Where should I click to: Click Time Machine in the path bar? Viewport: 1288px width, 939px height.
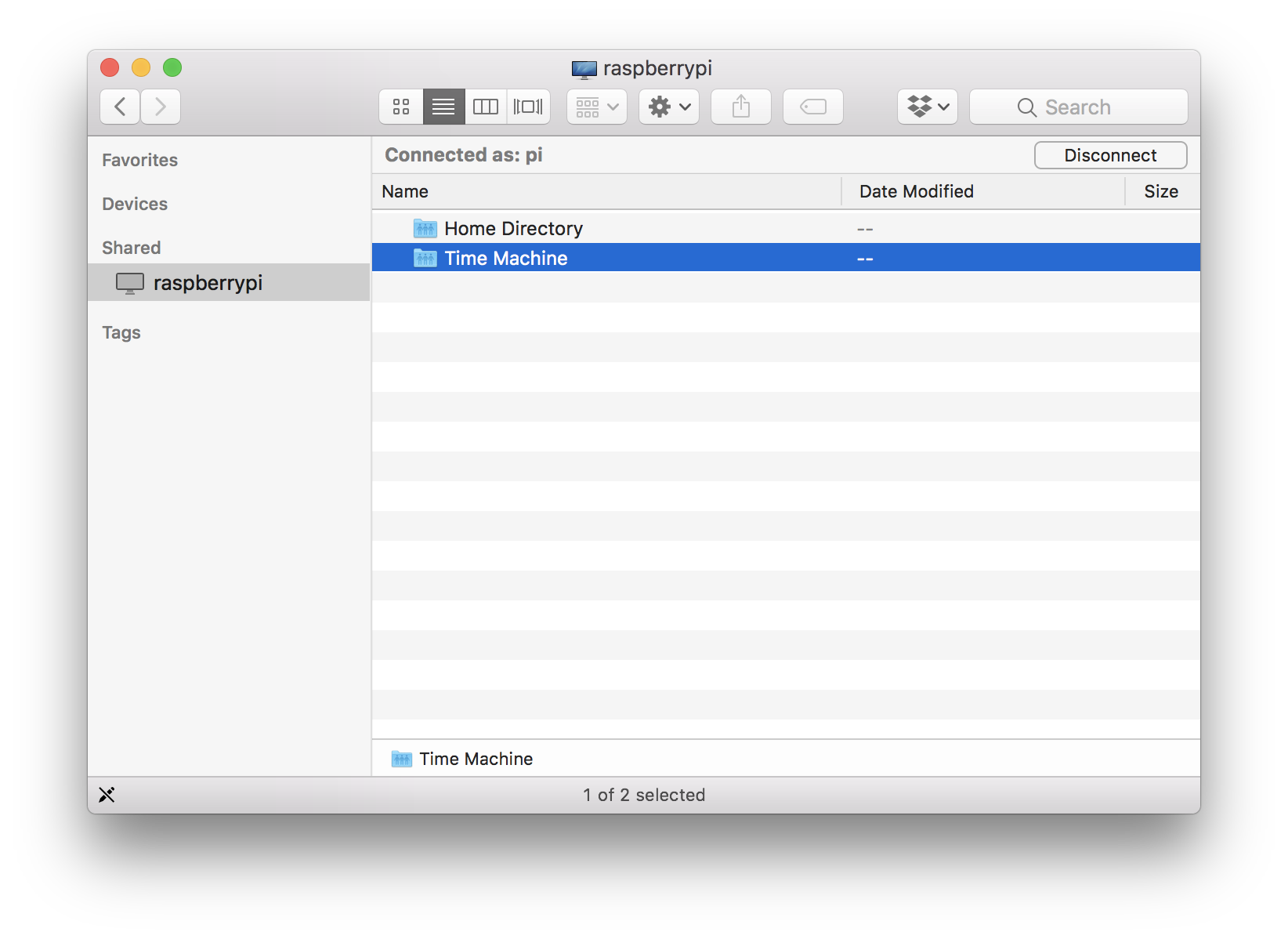click(x=462, y=759)
